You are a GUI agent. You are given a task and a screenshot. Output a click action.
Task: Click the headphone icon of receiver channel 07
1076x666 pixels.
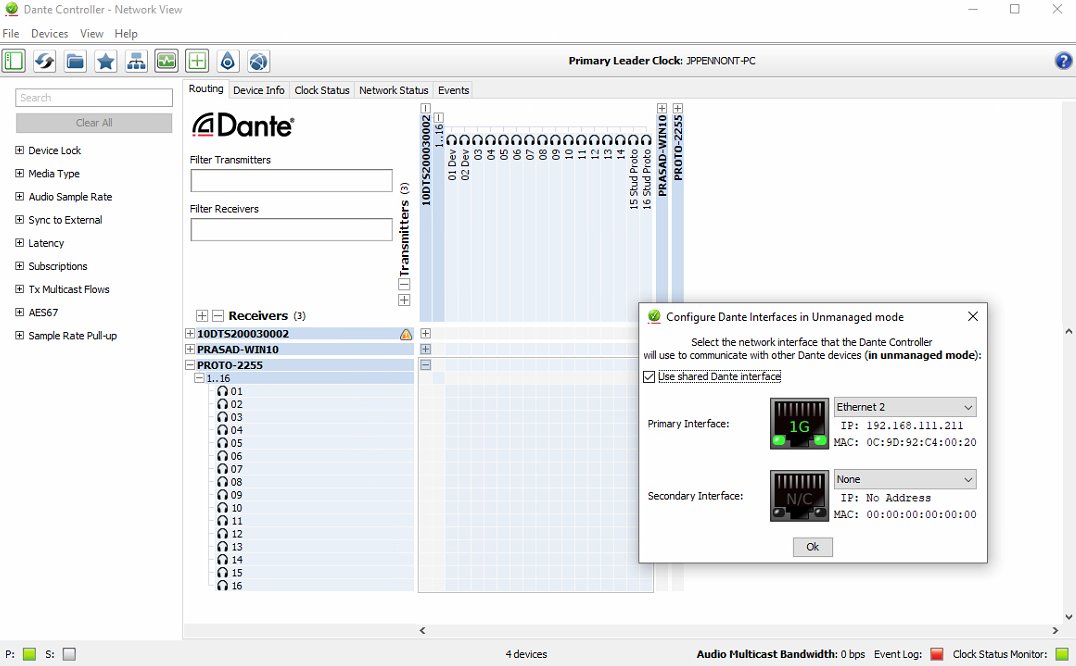pos(222,469)
